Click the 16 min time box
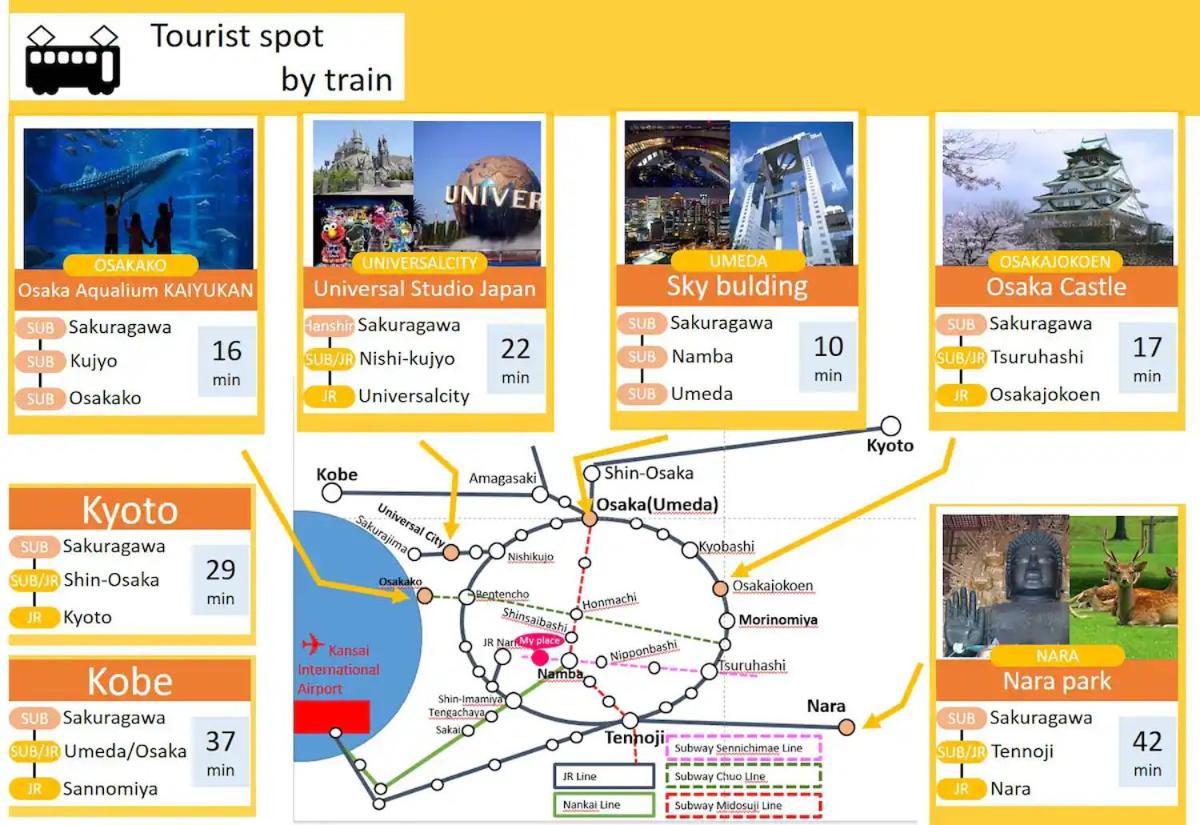Image resolution: width=1200 pixels, height=825 pixels. pyautogui.click(x=227, y=361)
